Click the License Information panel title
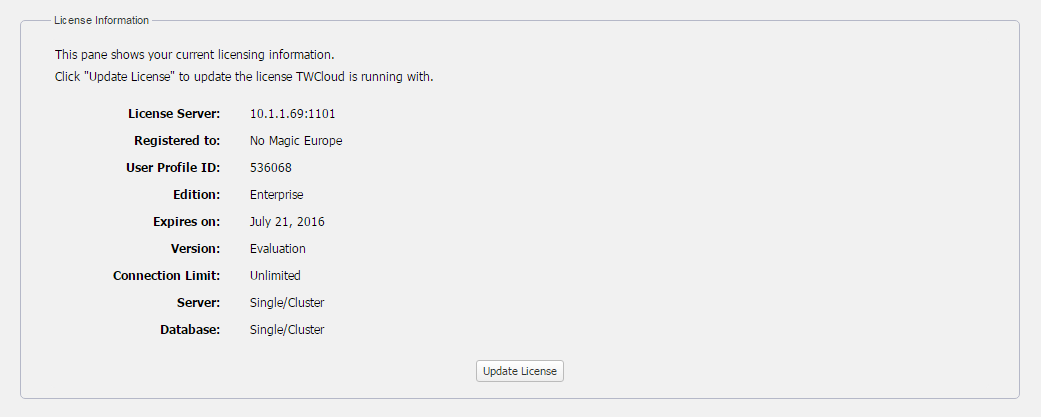1041x417 pixels. [101, 20]
